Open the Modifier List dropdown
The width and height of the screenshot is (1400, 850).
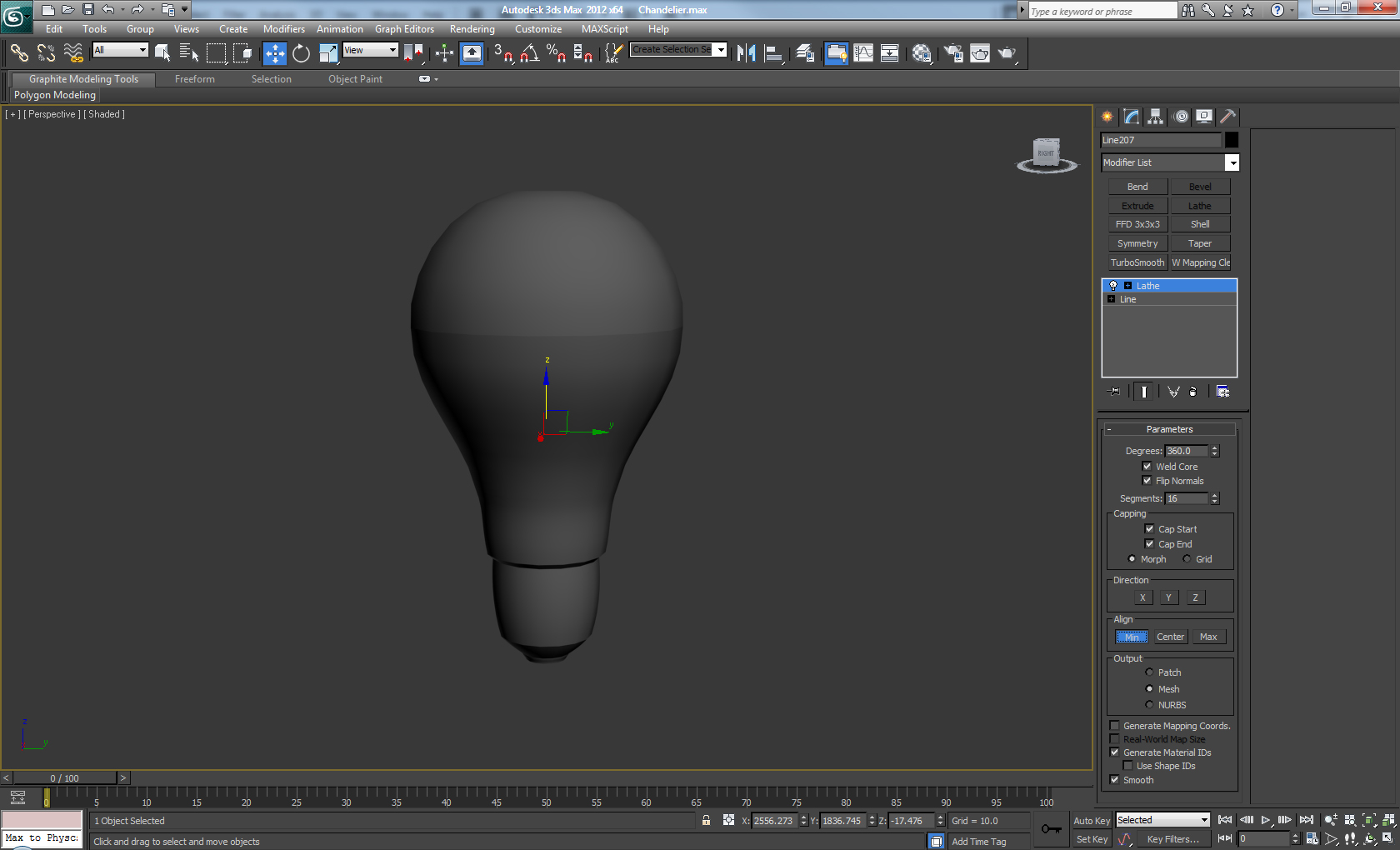pos(1231,163)
